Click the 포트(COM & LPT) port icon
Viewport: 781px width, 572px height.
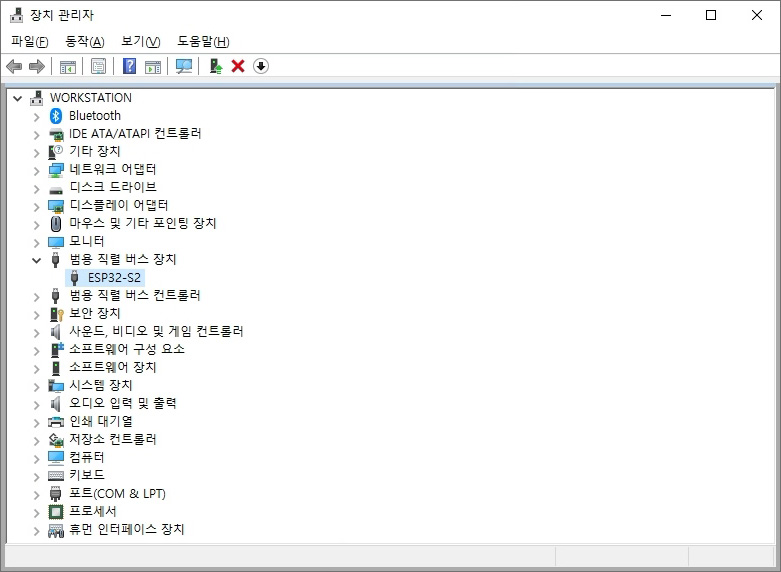56,494
